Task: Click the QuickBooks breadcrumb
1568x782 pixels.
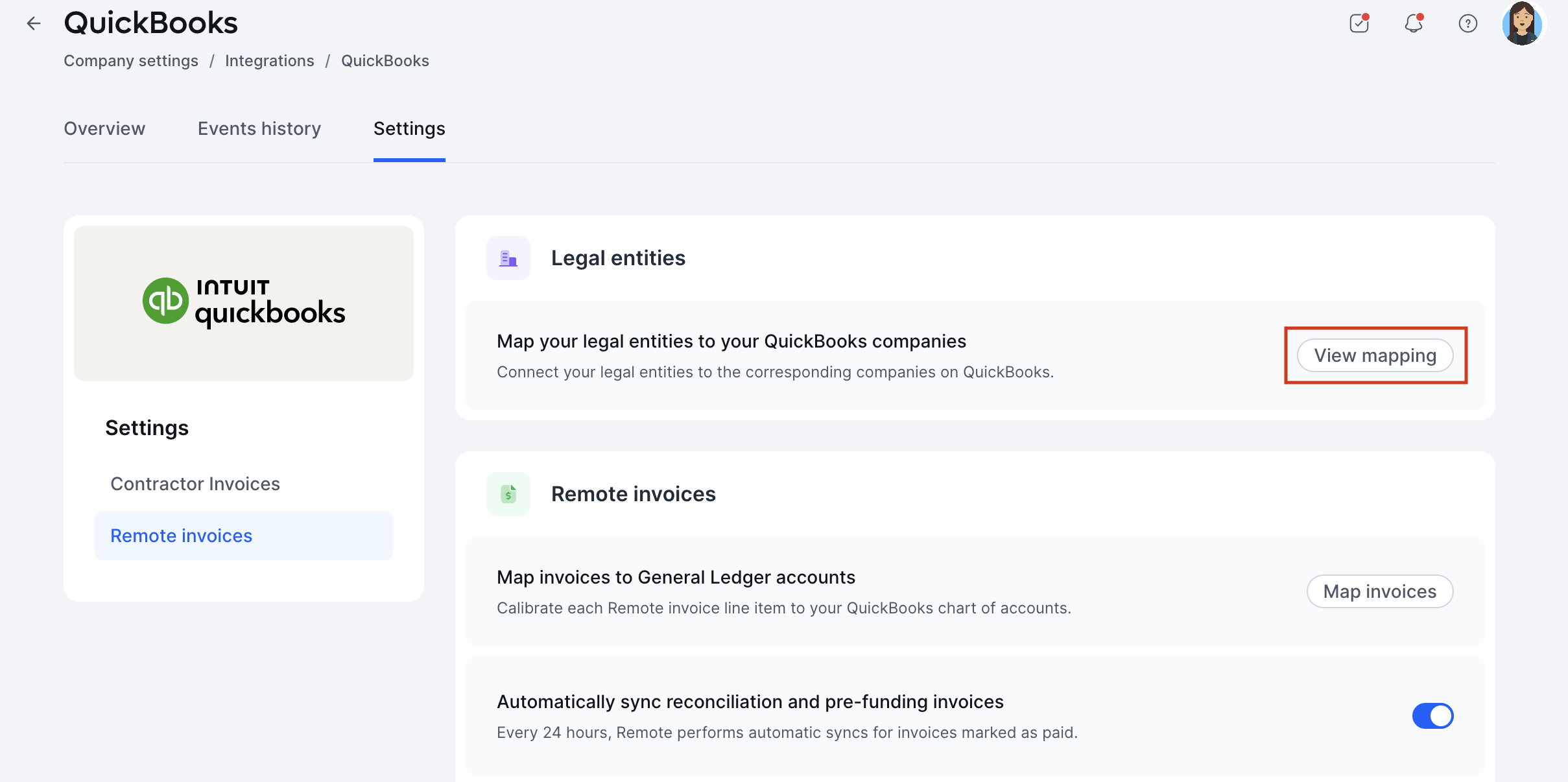Action: [385, 61]
